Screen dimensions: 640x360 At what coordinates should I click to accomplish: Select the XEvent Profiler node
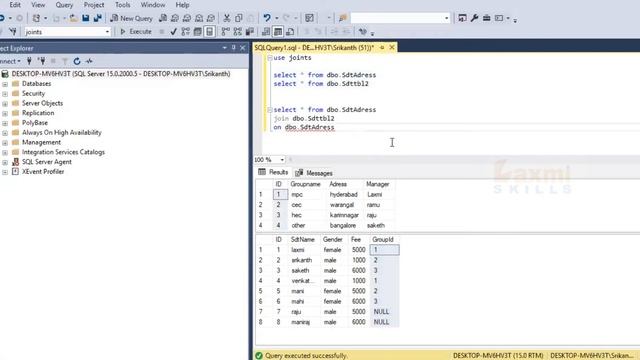(43, 171)
